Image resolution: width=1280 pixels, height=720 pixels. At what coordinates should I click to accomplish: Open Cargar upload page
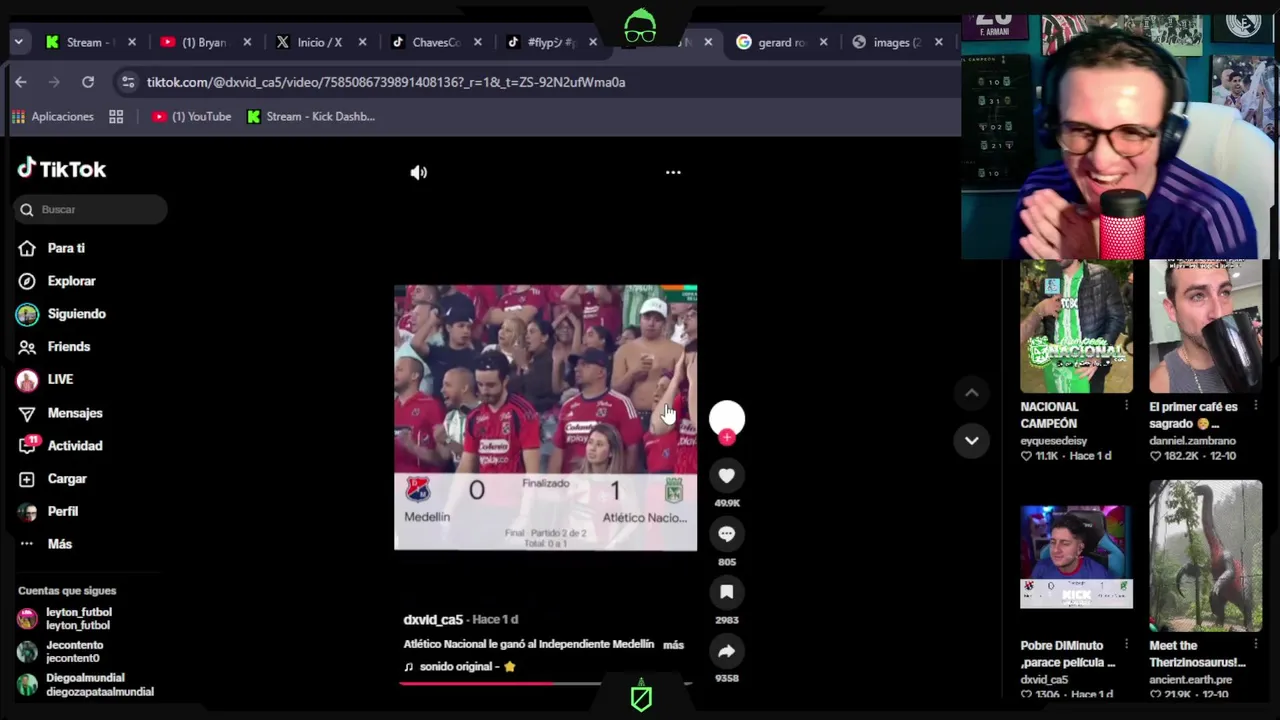[67, 479]
